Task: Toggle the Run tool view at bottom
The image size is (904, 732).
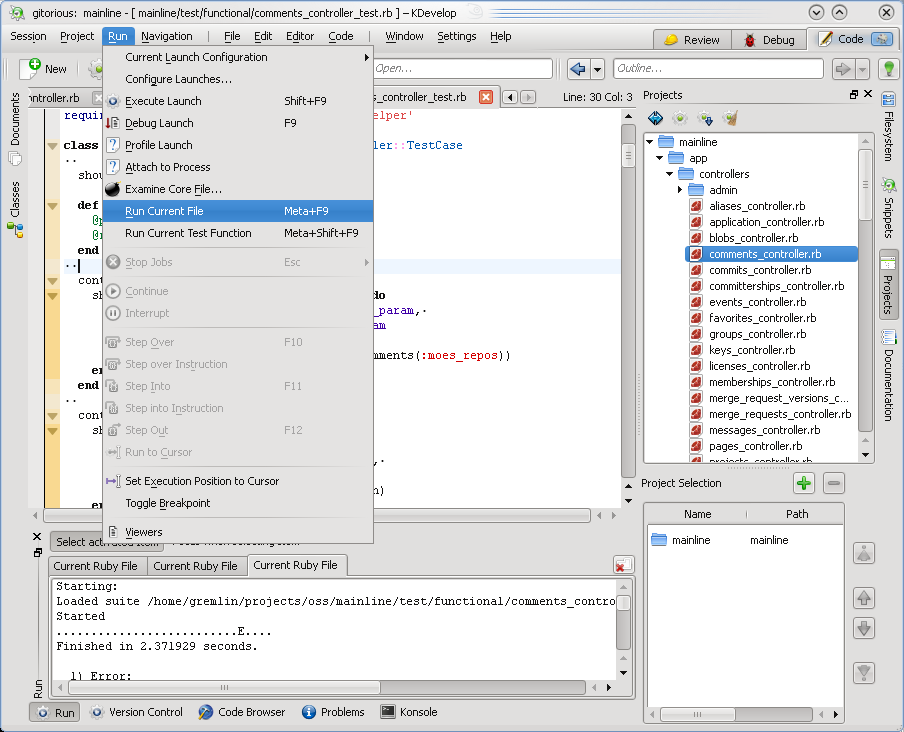Action: pos(55,712)
